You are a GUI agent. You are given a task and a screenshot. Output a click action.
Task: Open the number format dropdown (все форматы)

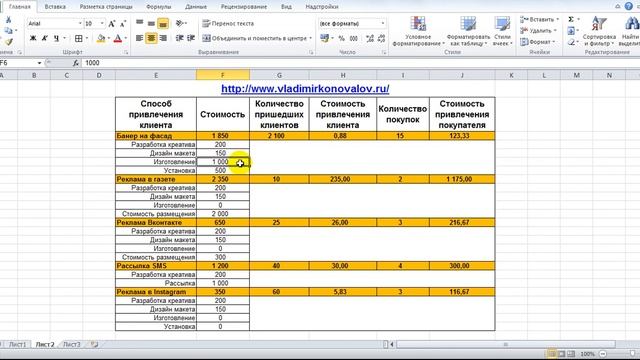pyautogui.click(x=383, y=24)
